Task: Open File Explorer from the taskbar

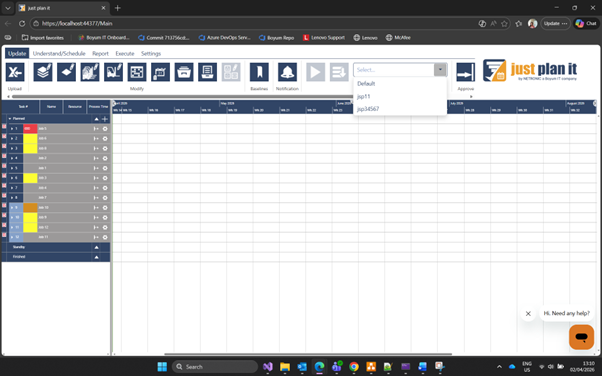Action: (x=285, y=367)
